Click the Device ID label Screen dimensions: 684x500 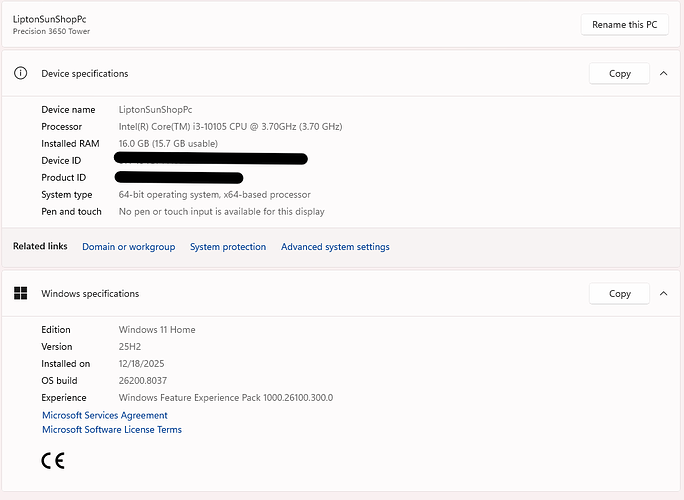click(61, 161)
